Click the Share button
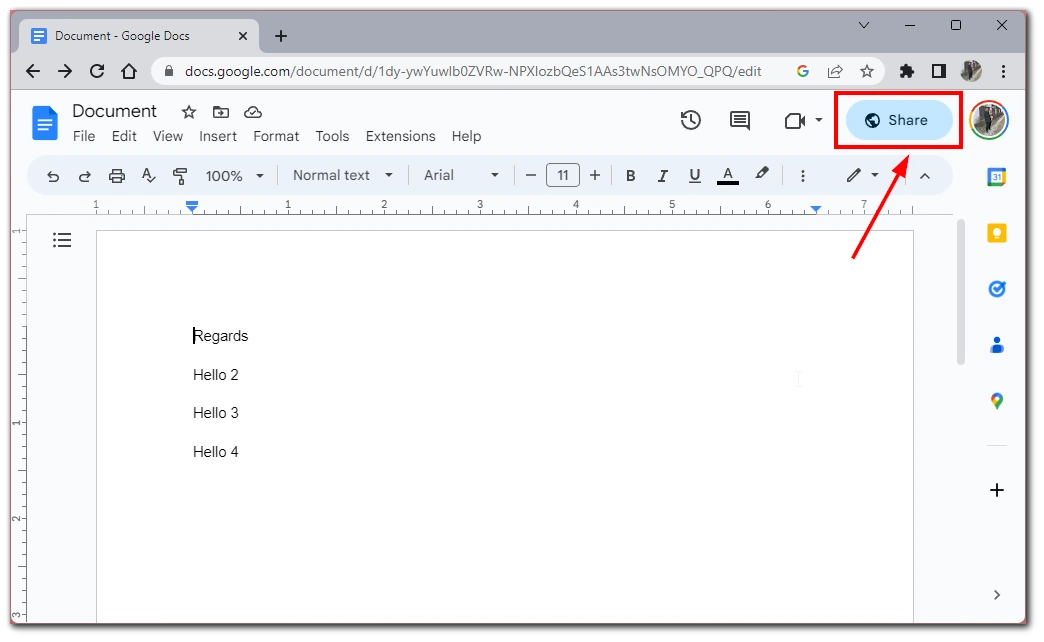Viewport: 1044px width, 642px height. [x=899, y=120]
